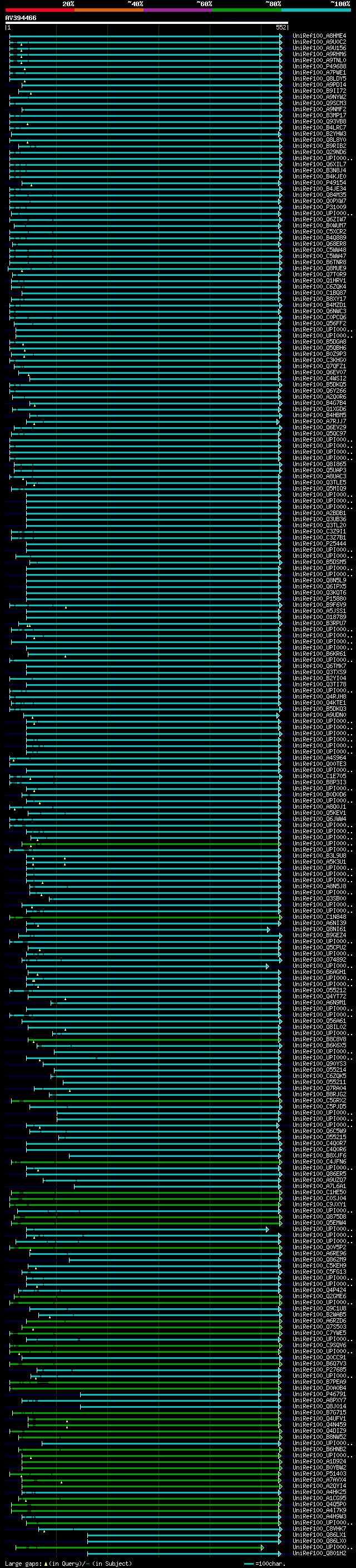Image resolution: width=356 pixels, height=1568 pixels.
Task: Select the UniRef100_Q6NWC3 label
Action: [319, 311]
